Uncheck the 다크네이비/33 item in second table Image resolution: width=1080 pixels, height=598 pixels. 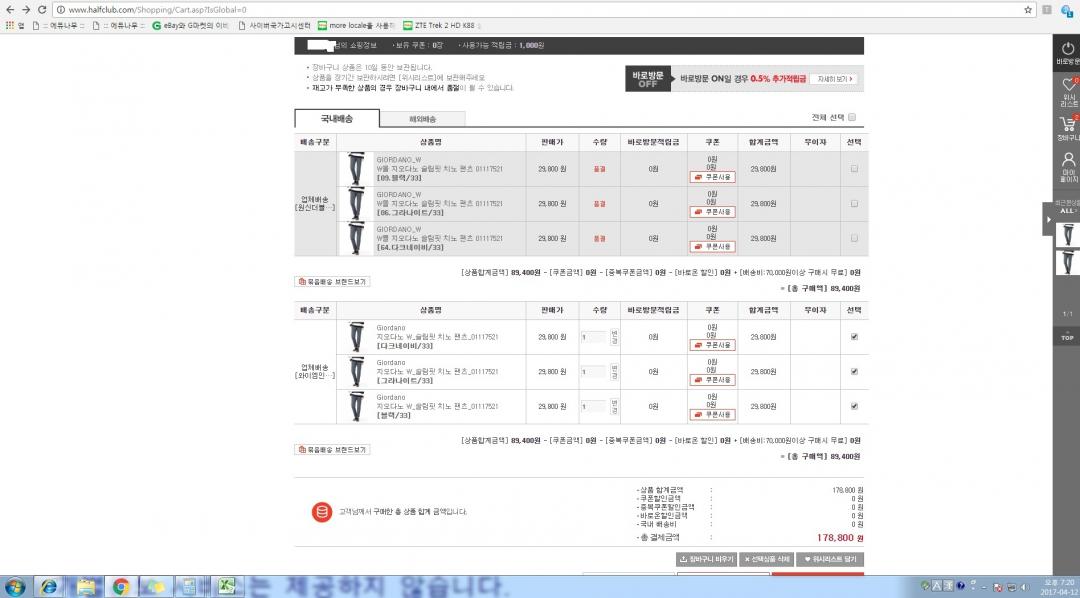click(853, 337)
